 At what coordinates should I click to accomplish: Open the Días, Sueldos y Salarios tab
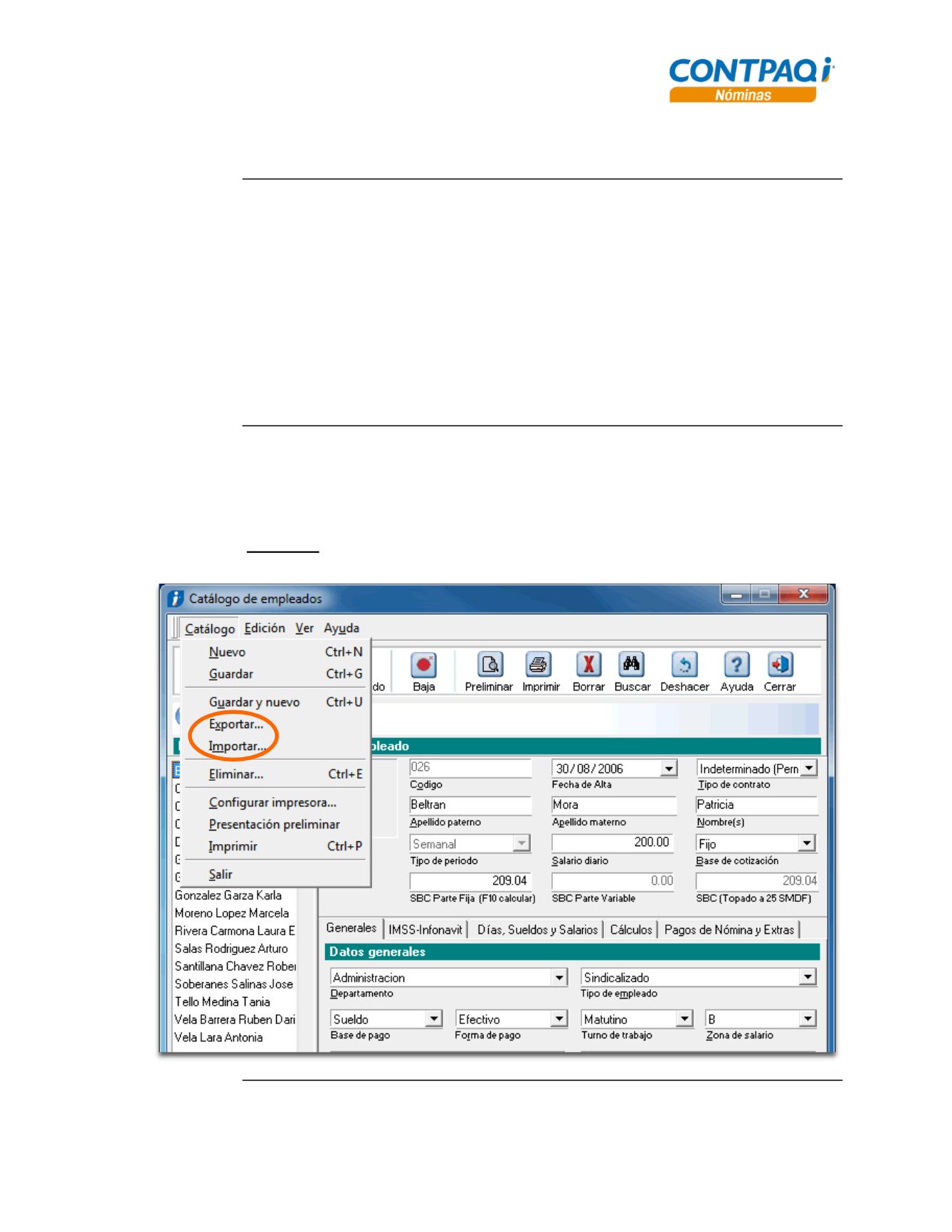tap(537, 930)
